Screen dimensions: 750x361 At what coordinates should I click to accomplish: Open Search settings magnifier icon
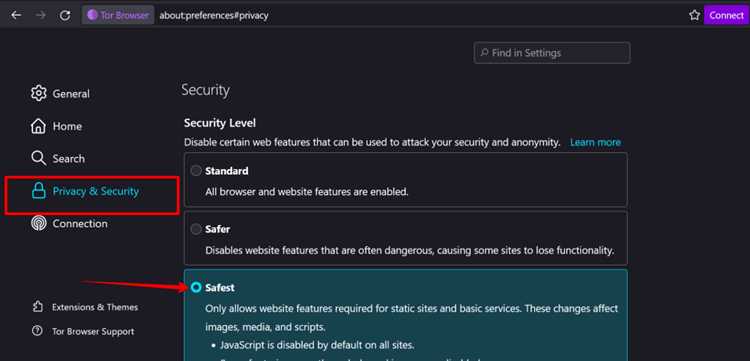click(38, 158)
